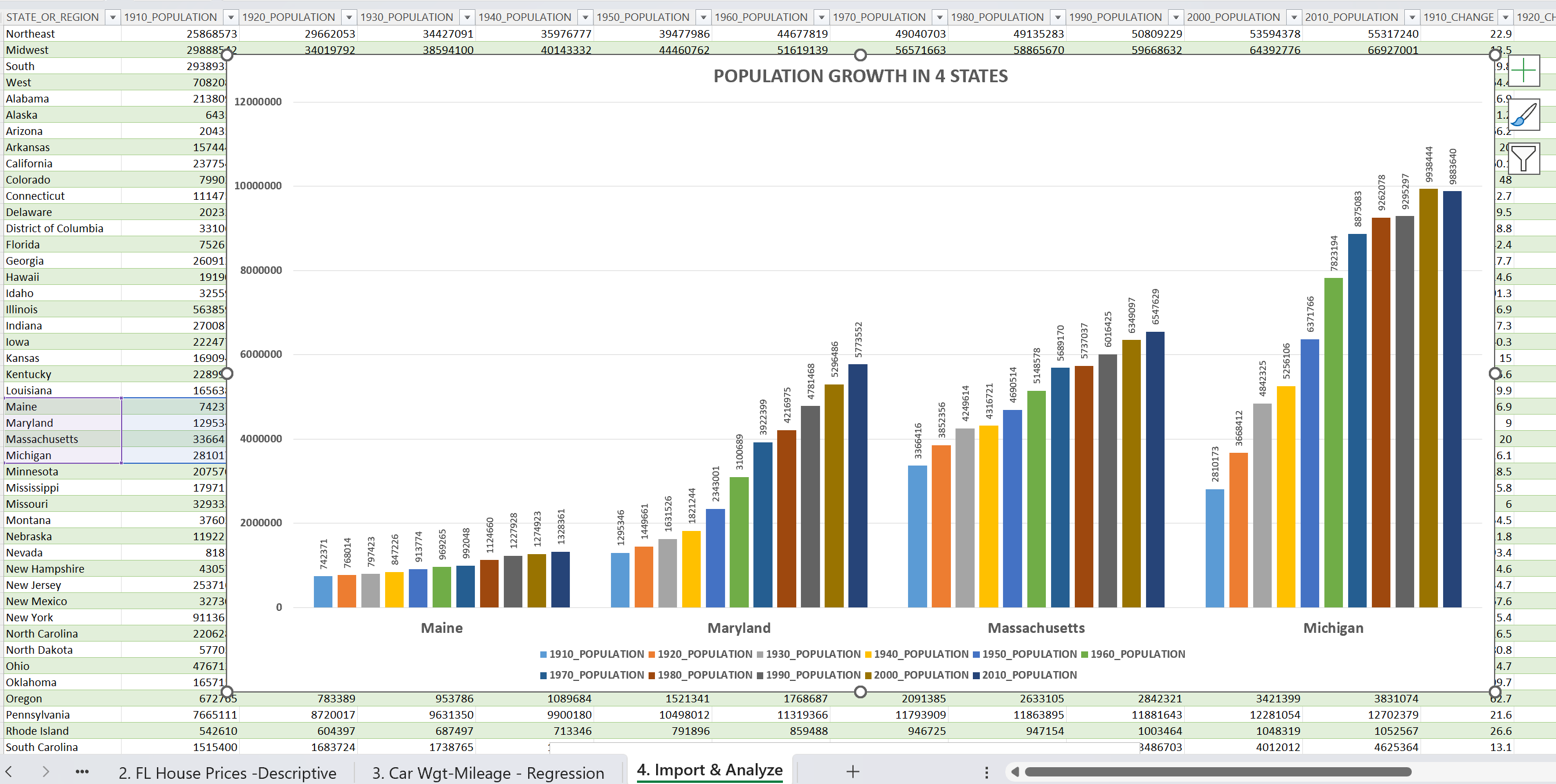Image resolution: width=1556 pixels, height=784 pixels.
Task: Click the add new sheet plus icon
Action: (x=852, y=771)
